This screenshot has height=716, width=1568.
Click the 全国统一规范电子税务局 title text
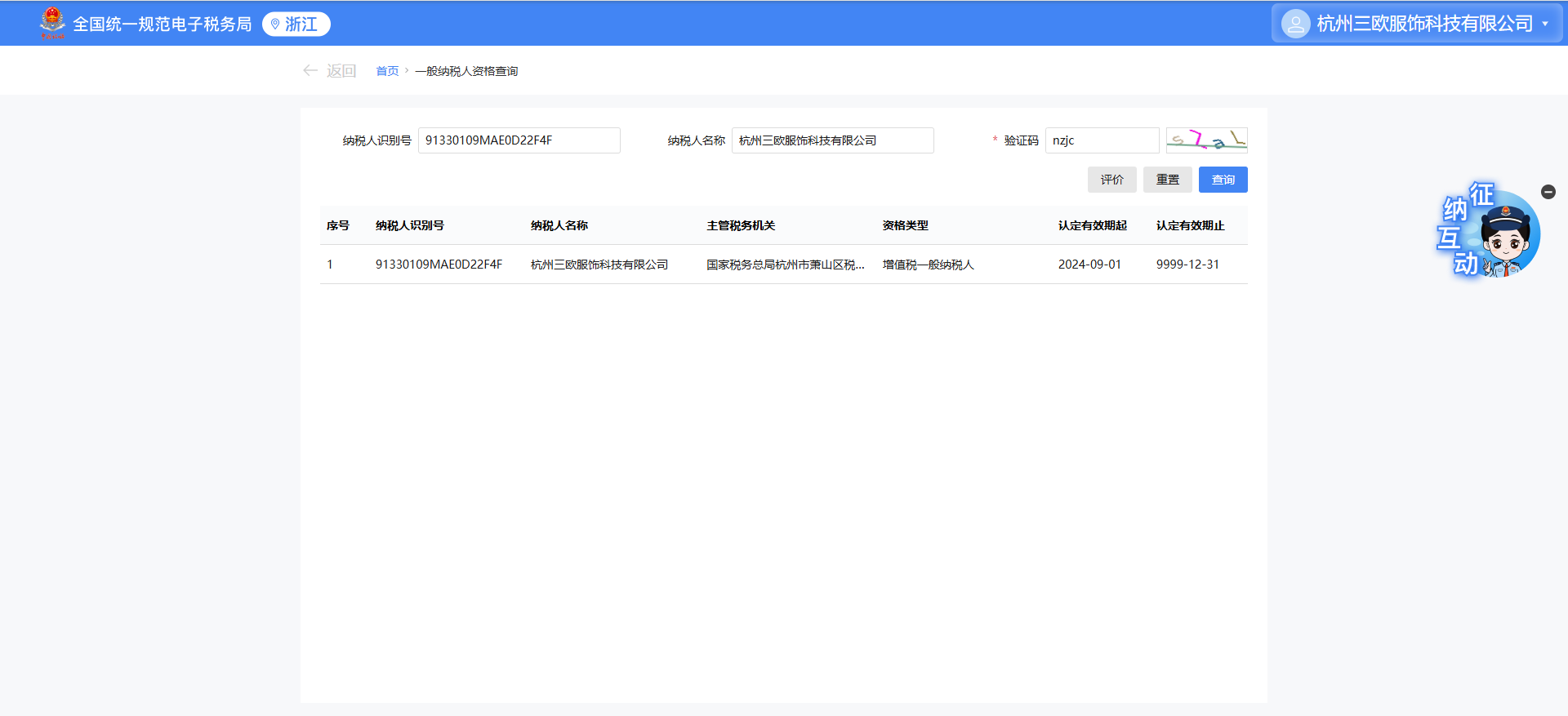(163, 24)
